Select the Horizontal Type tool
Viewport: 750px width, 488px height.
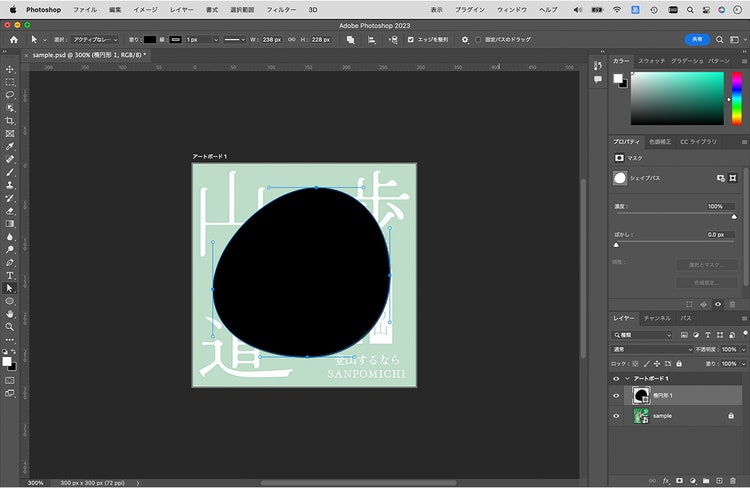10,275
